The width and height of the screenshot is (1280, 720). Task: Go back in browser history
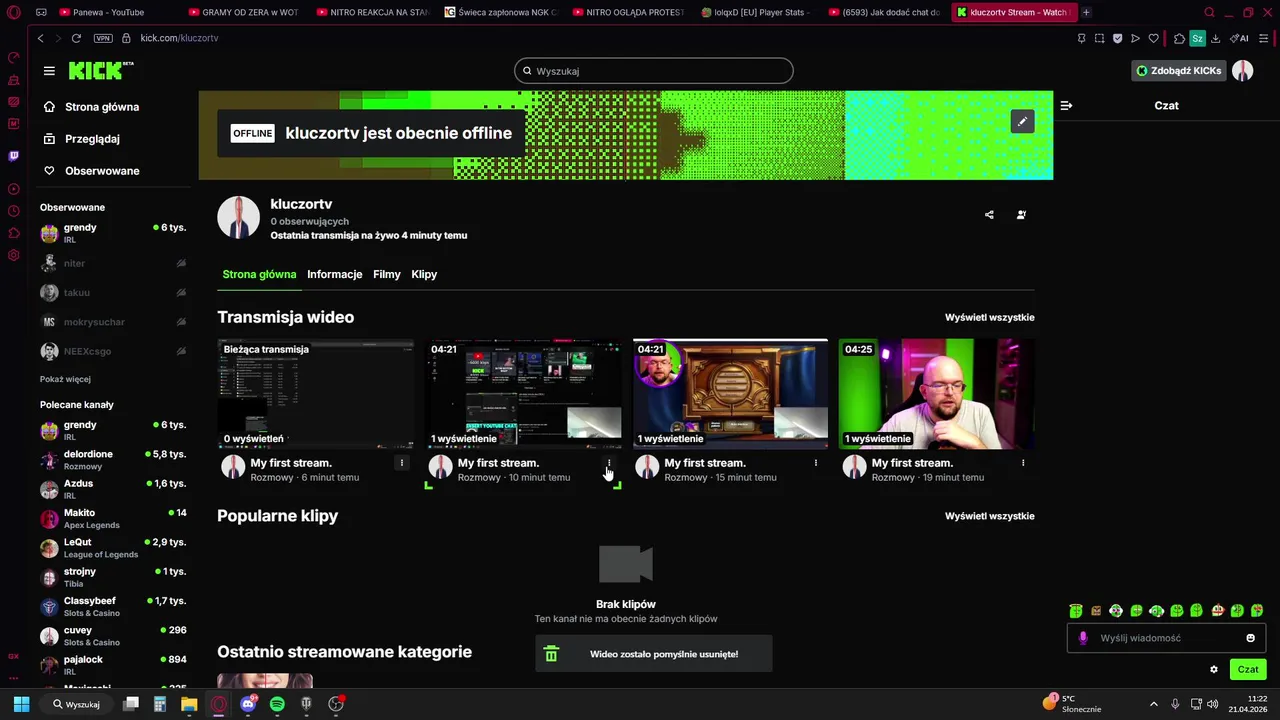41,38
